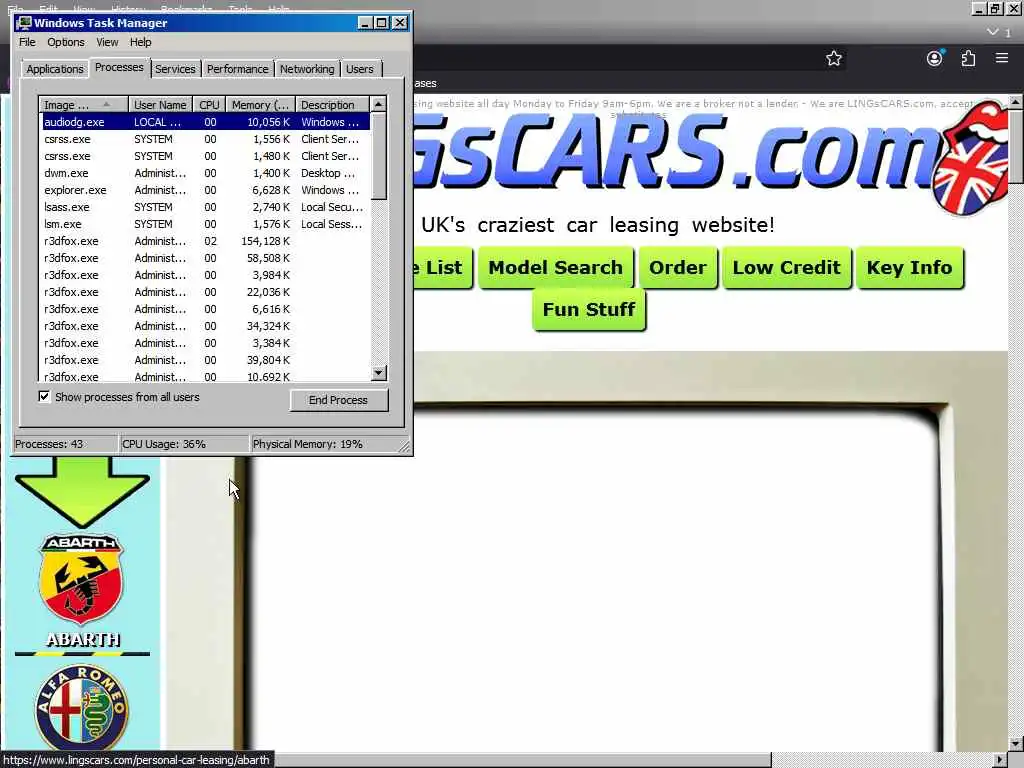
Task: Sort processes by Memory column
Action: coord(260,104)
